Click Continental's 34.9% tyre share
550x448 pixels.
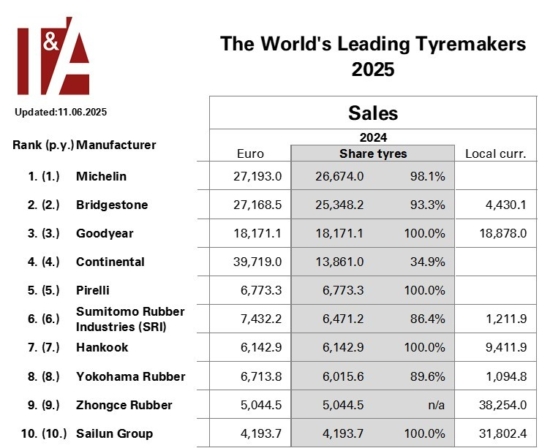point(428,262)
